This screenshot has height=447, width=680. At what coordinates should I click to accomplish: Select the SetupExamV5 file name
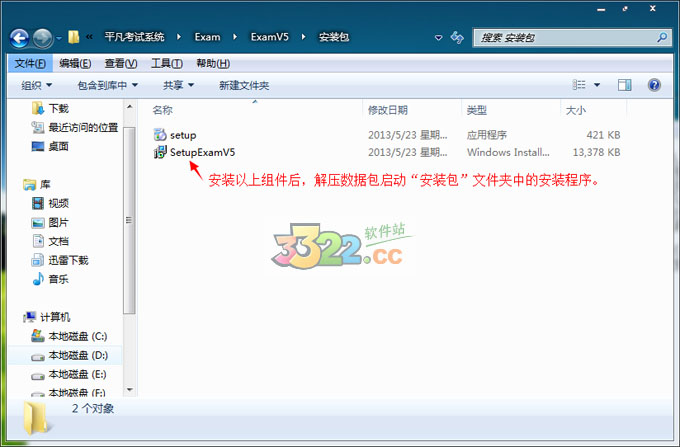(x=203, y=152)
